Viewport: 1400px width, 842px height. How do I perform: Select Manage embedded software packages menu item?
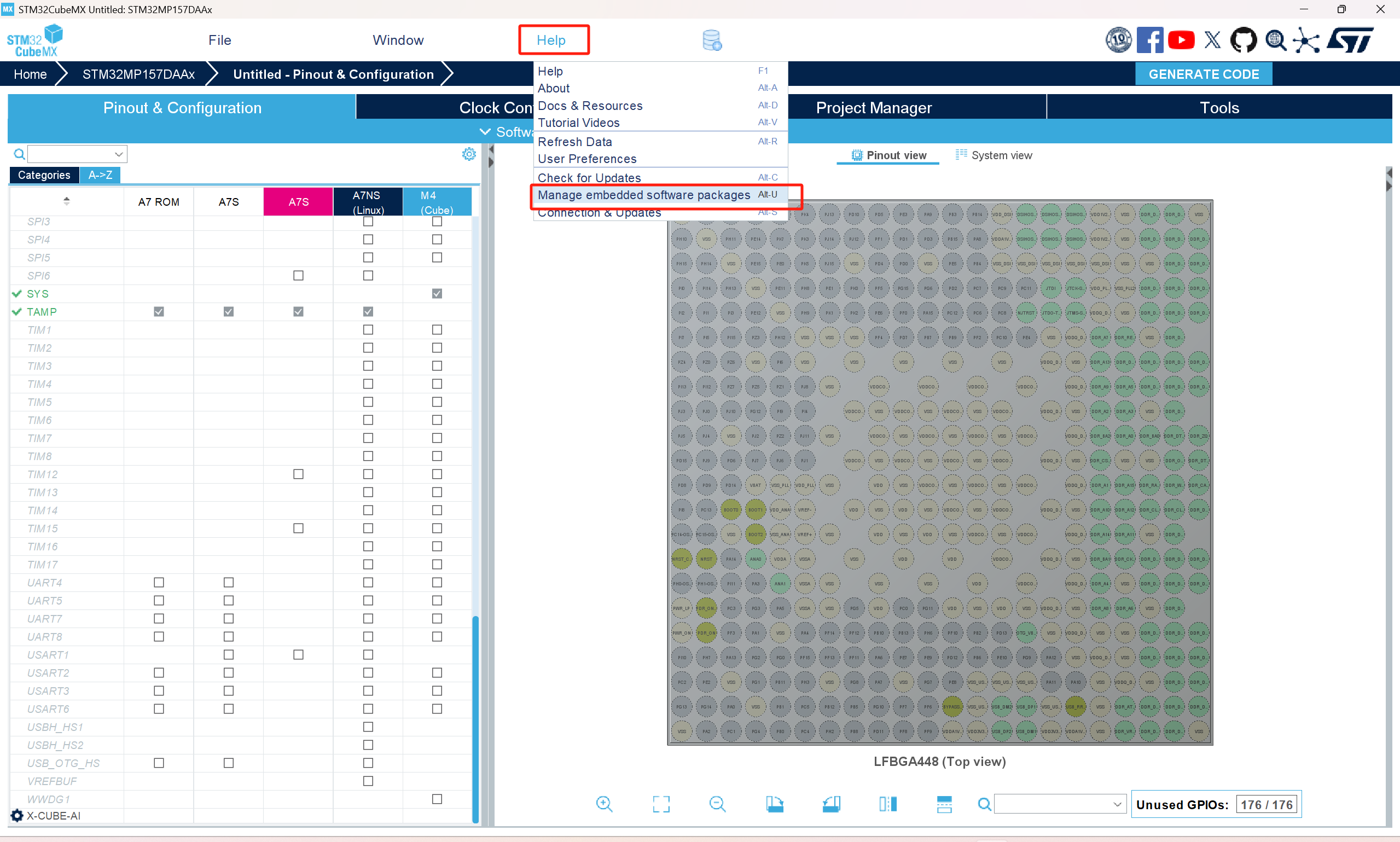(644, 195)
